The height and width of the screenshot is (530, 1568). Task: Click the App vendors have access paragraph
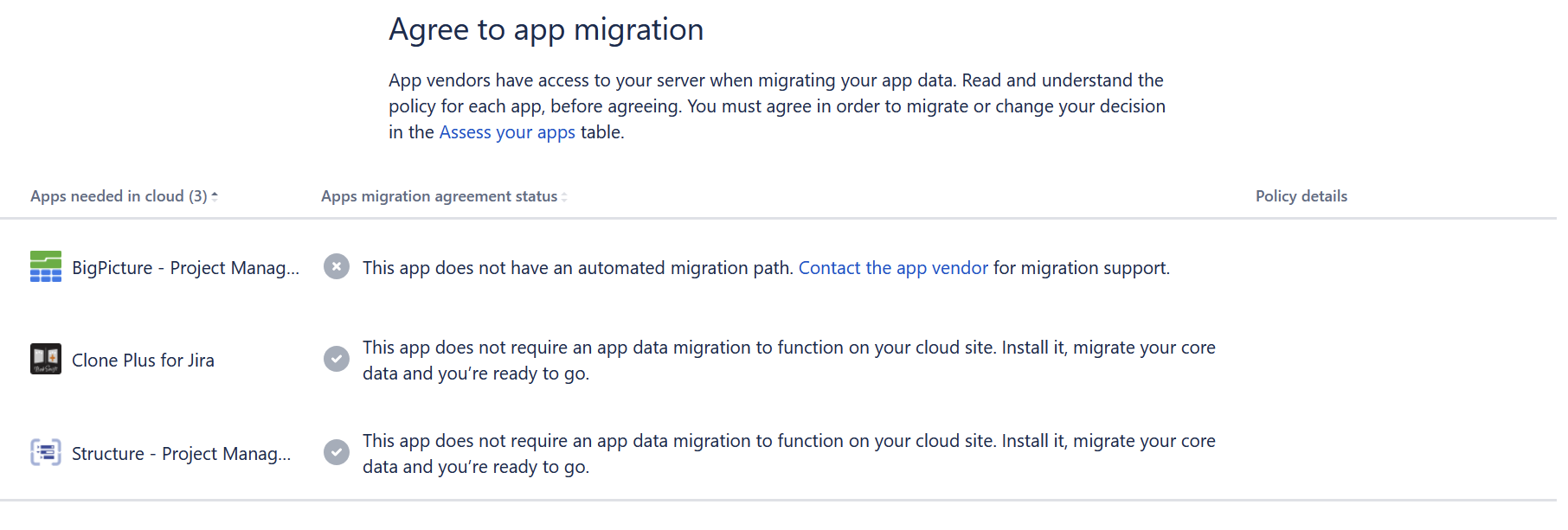[777, 106]
